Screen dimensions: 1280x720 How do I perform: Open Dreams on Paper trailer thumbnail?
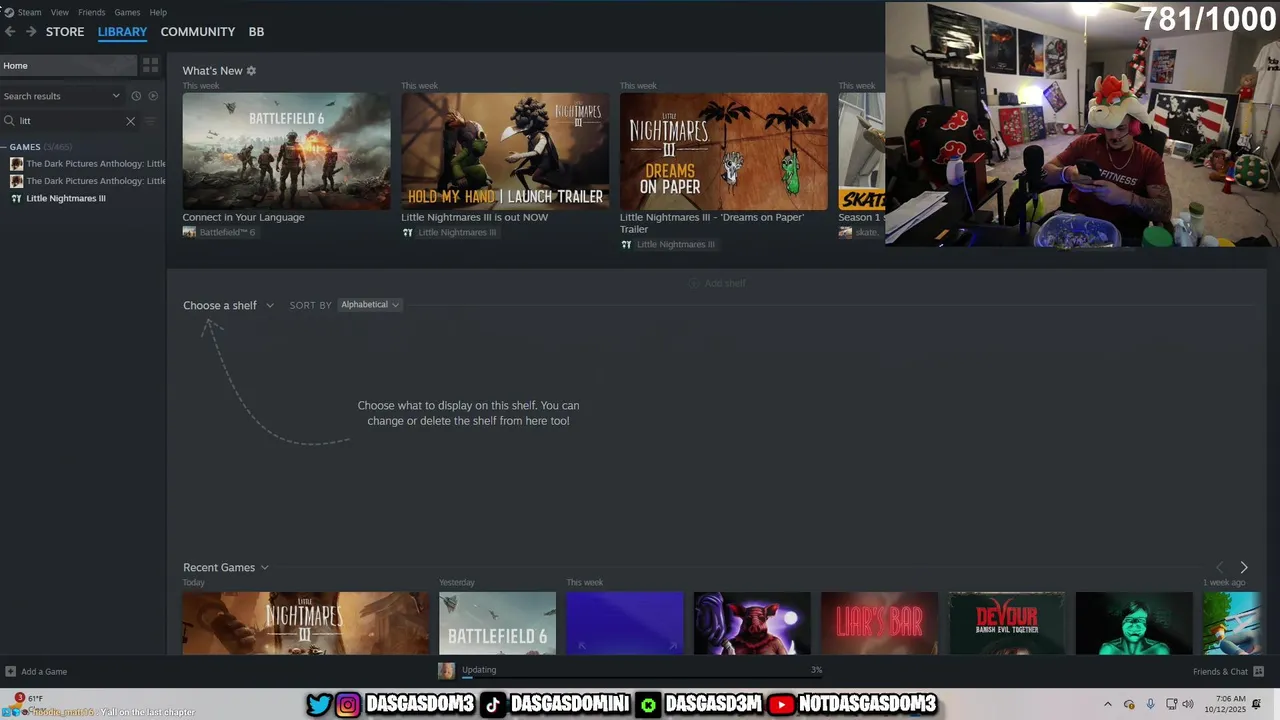pyautogui.click(x=724, y=151)
